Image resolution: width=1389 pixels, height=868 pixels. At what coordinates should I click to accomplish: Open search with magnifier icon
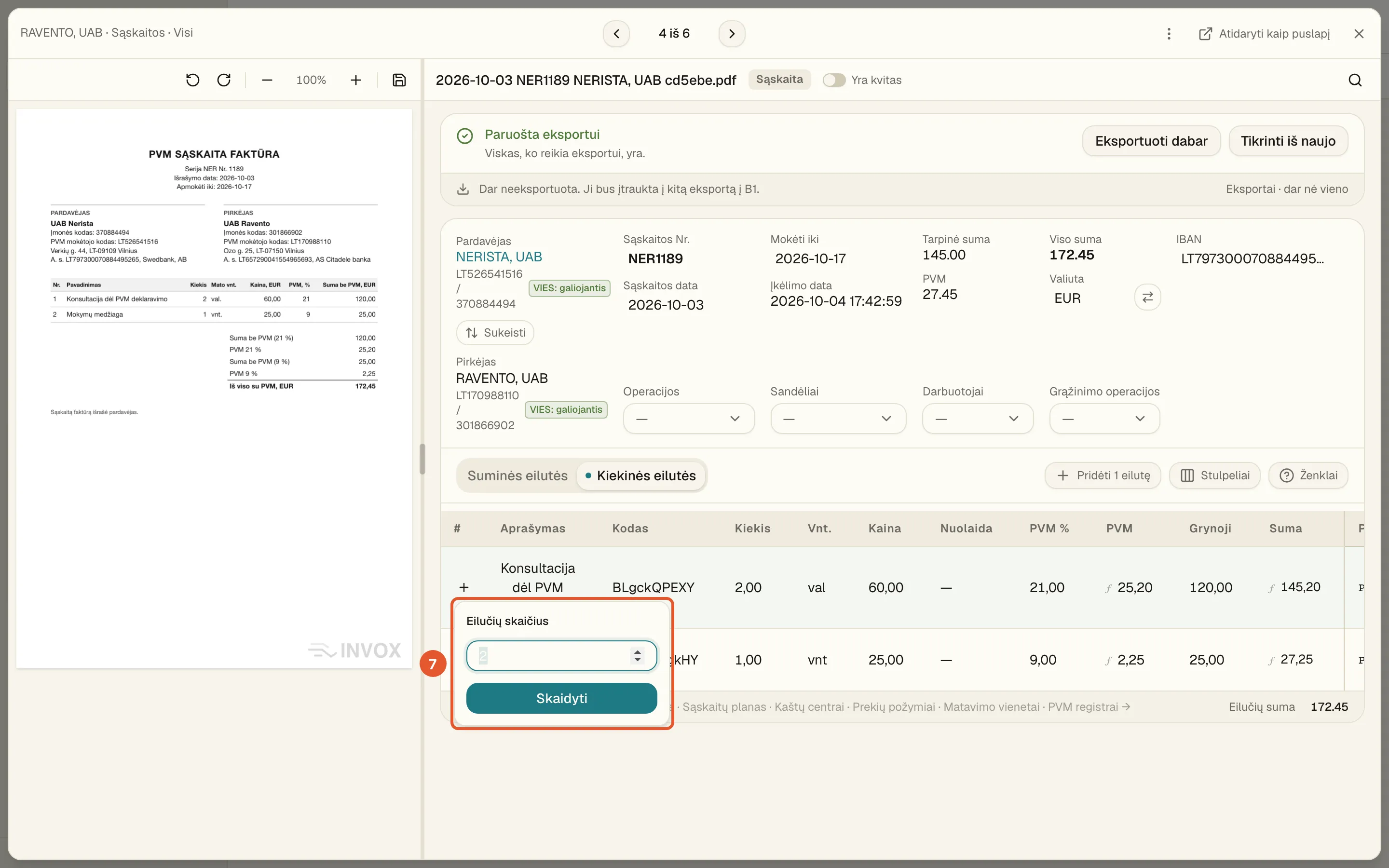(1355, 80)
